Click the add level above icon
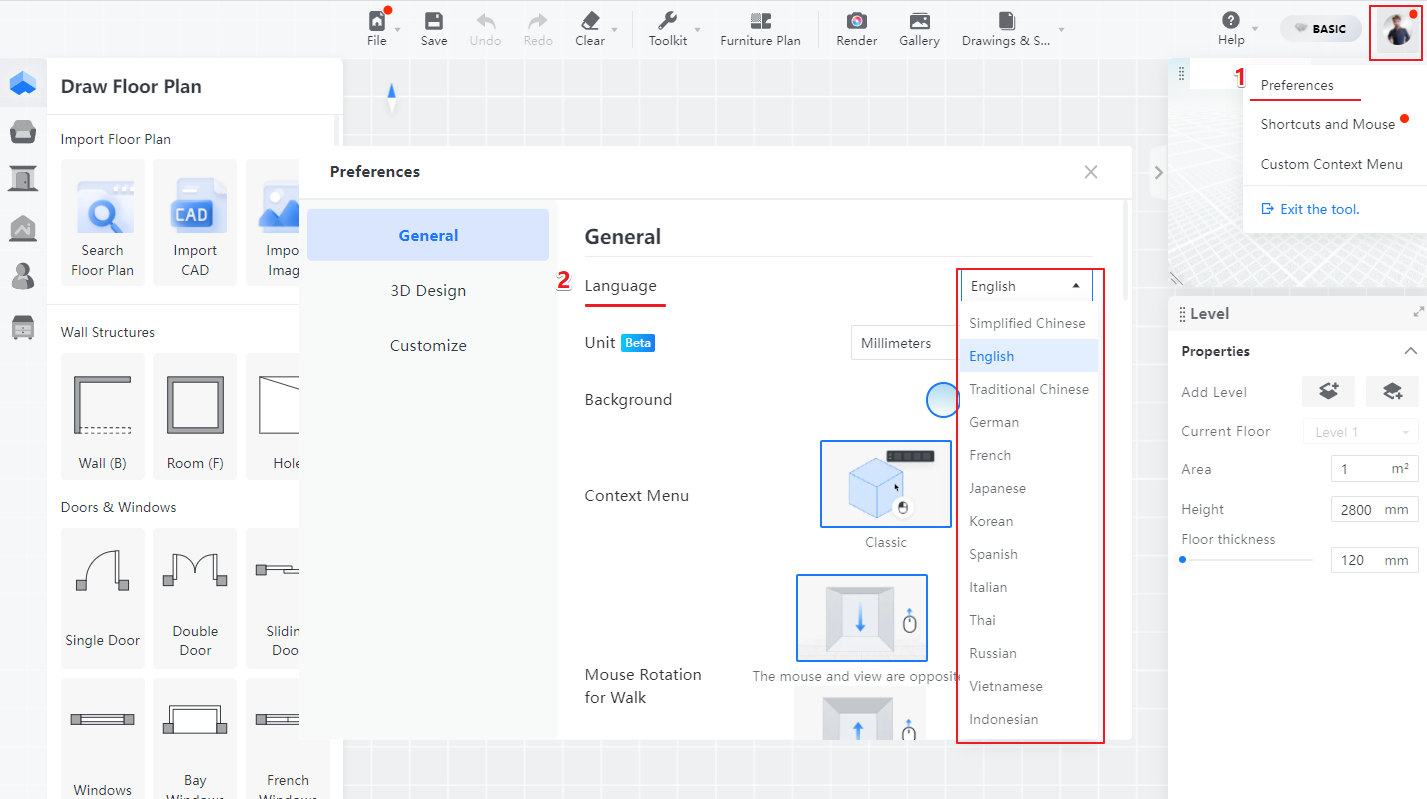Viewport: 1427px width, 799px height. [x=1328, y=392]
